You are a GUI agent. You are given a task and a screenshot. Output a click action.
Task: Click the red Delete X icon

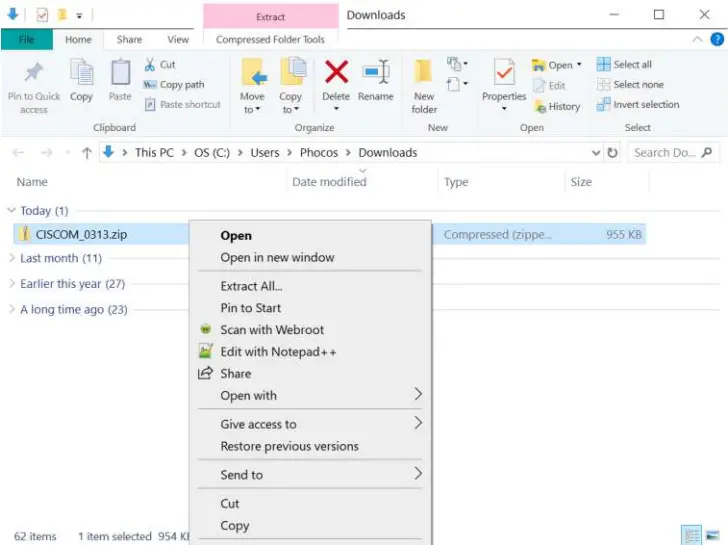(x=336, y=71)
